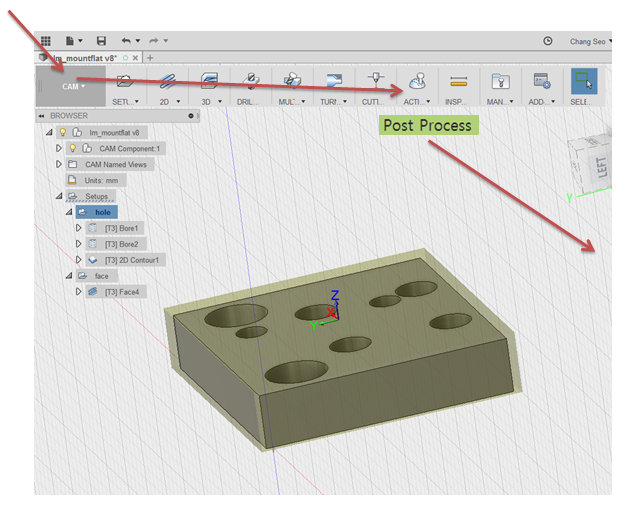633x516 pixels.
Task: Expand the CAM Named Views folder
Action: 59,164
